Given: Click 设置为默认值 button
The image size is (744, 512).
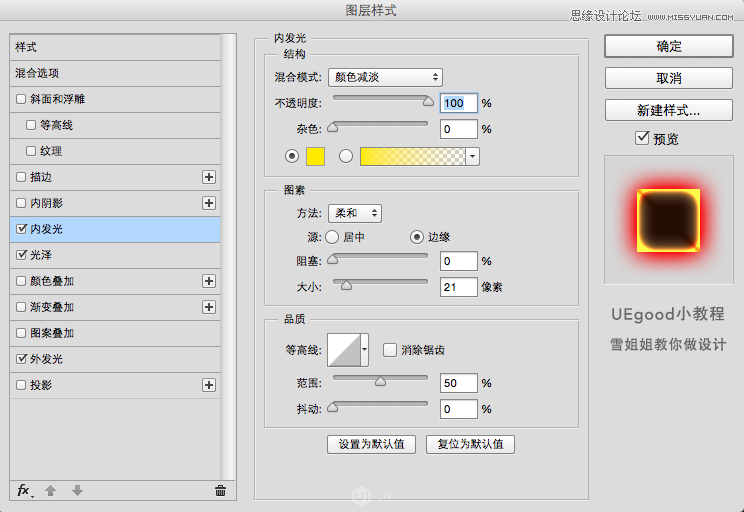Looking at the screenshot, I should pyautogui.click(x=372, y=444).
